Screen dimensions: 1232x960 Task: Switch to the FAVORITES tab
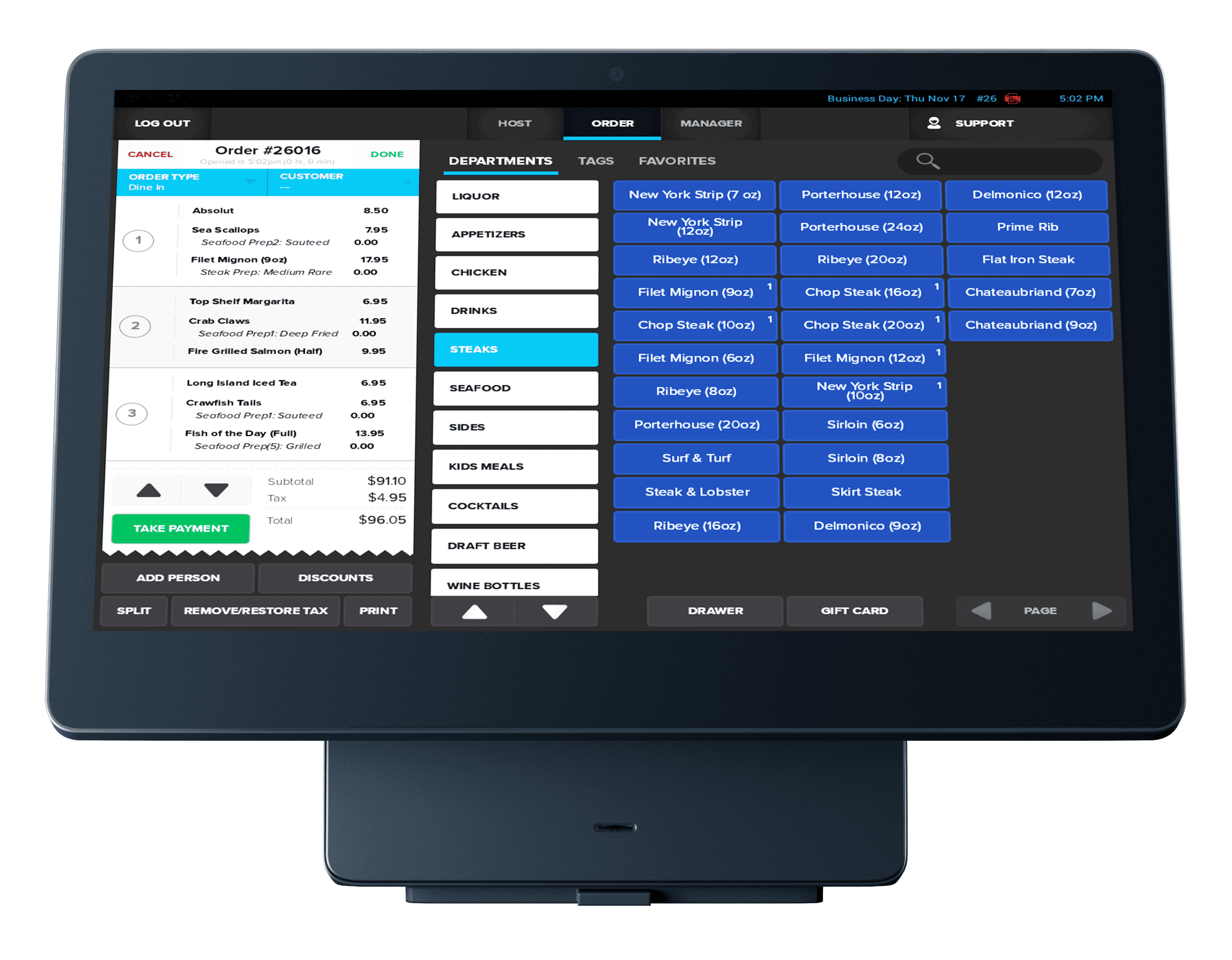coord(676,159)
